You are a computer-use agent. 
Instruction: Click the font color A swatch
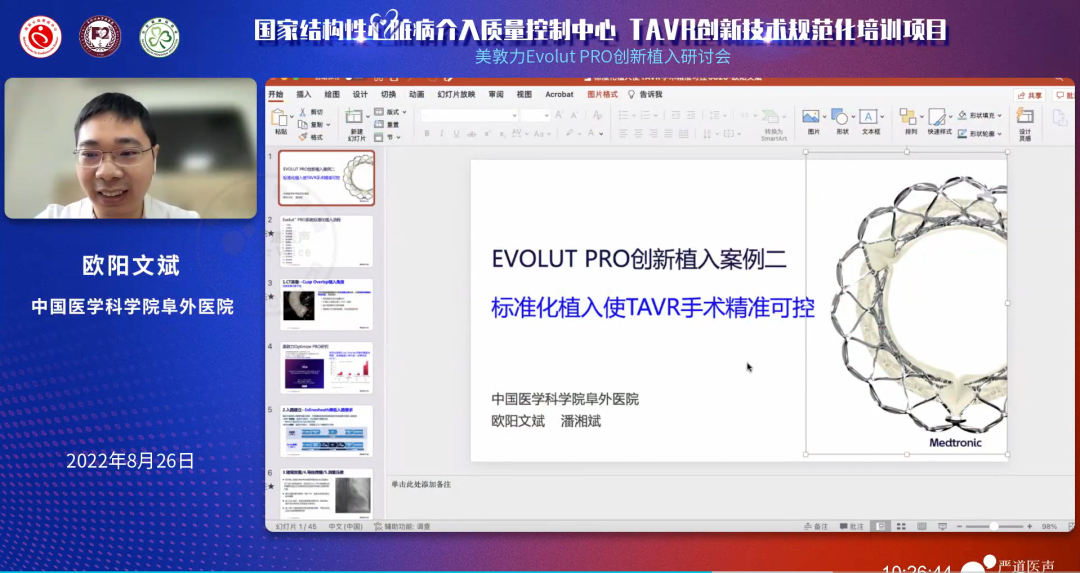click(x=591, y=133)
